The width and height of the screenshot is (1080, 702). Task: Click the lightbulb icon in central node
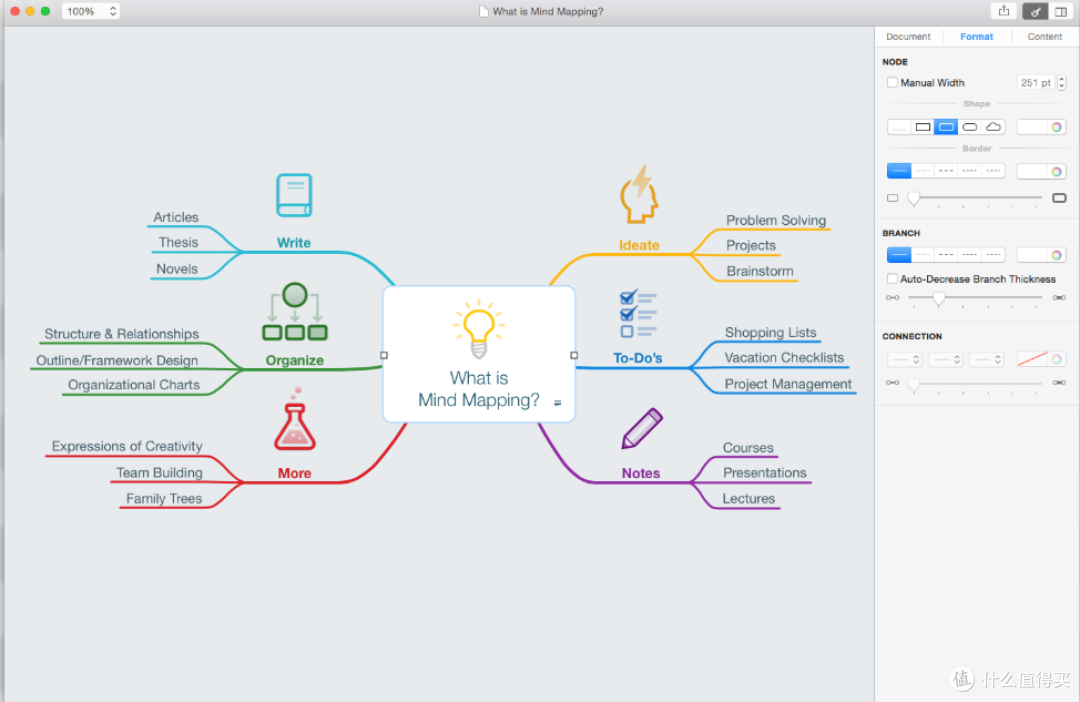479,329
